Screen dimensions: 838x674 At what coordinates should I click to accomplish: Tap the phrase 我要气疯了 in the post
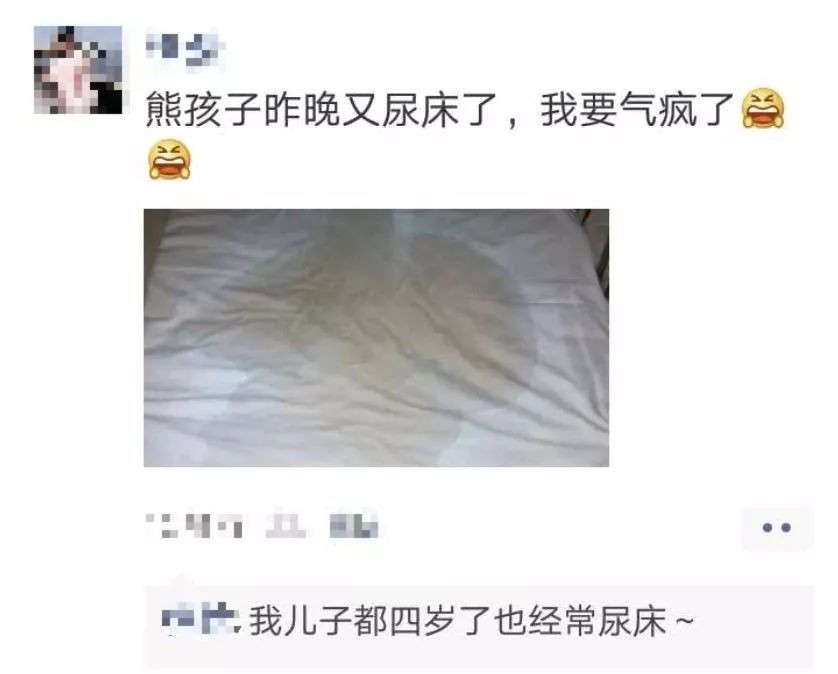coord(636,110)
